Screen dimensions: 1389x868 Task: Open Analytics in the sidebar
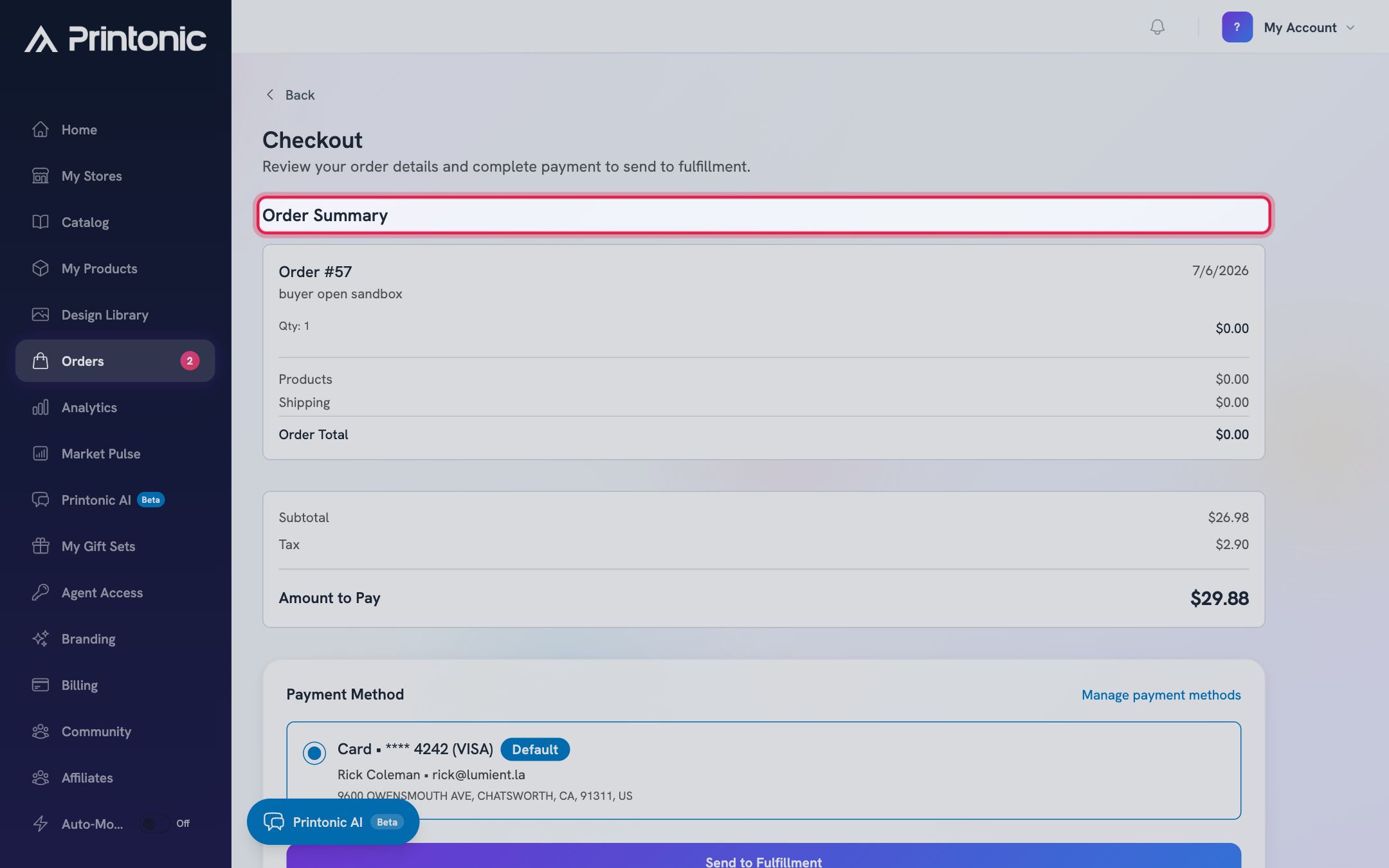coord(115,407)
